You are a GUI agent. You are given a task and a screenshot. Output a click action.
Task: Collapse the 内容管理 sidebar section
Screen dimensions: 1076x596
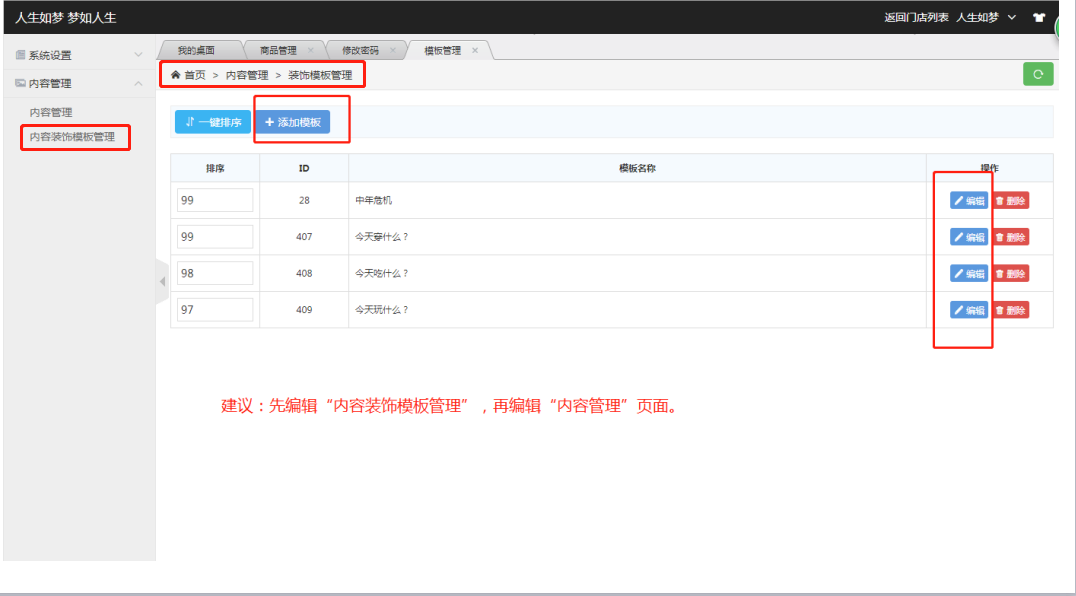(78, 83)
